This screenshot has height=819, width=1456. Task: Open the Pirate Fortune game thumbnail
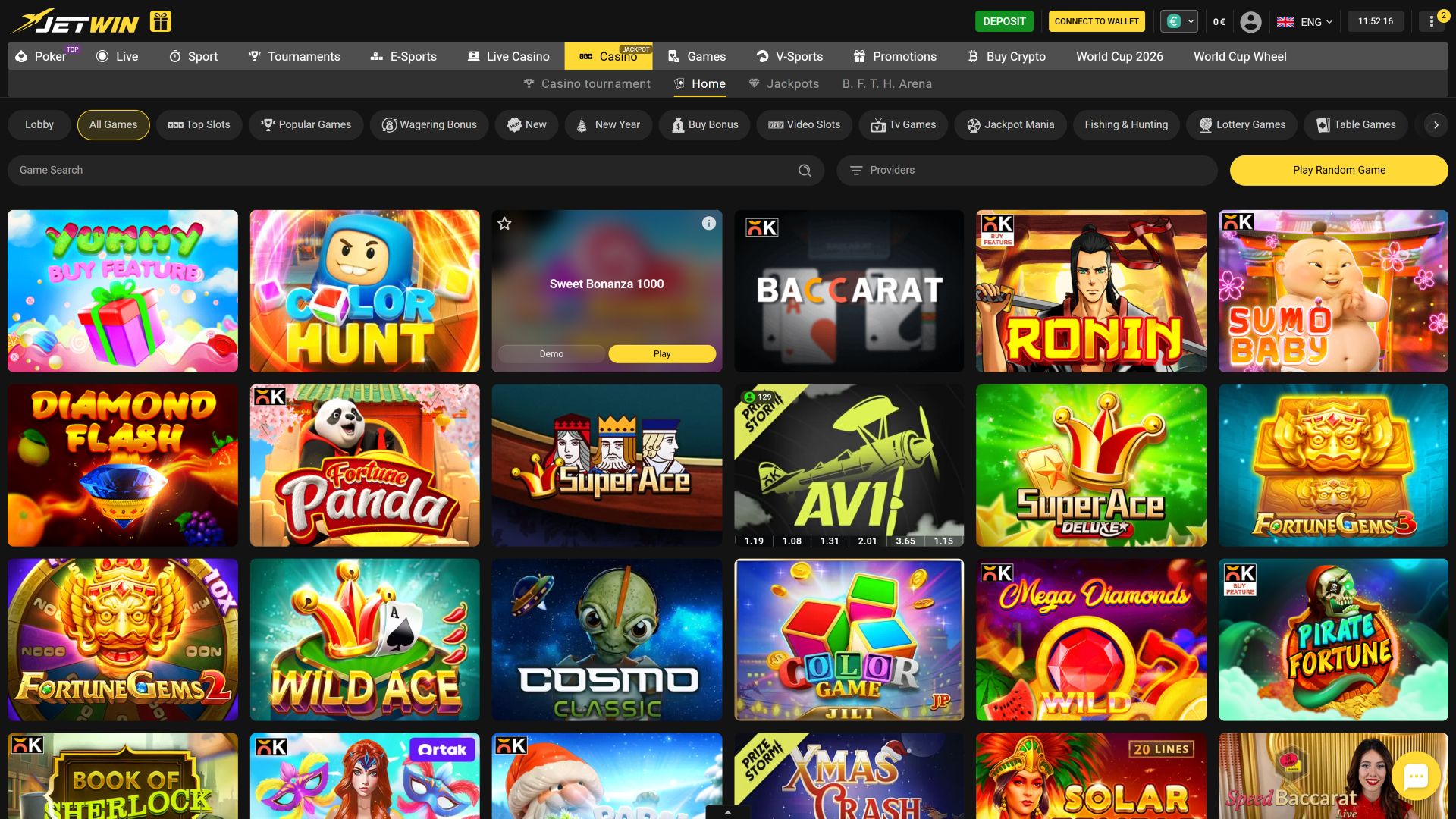tap(1333, 640)
